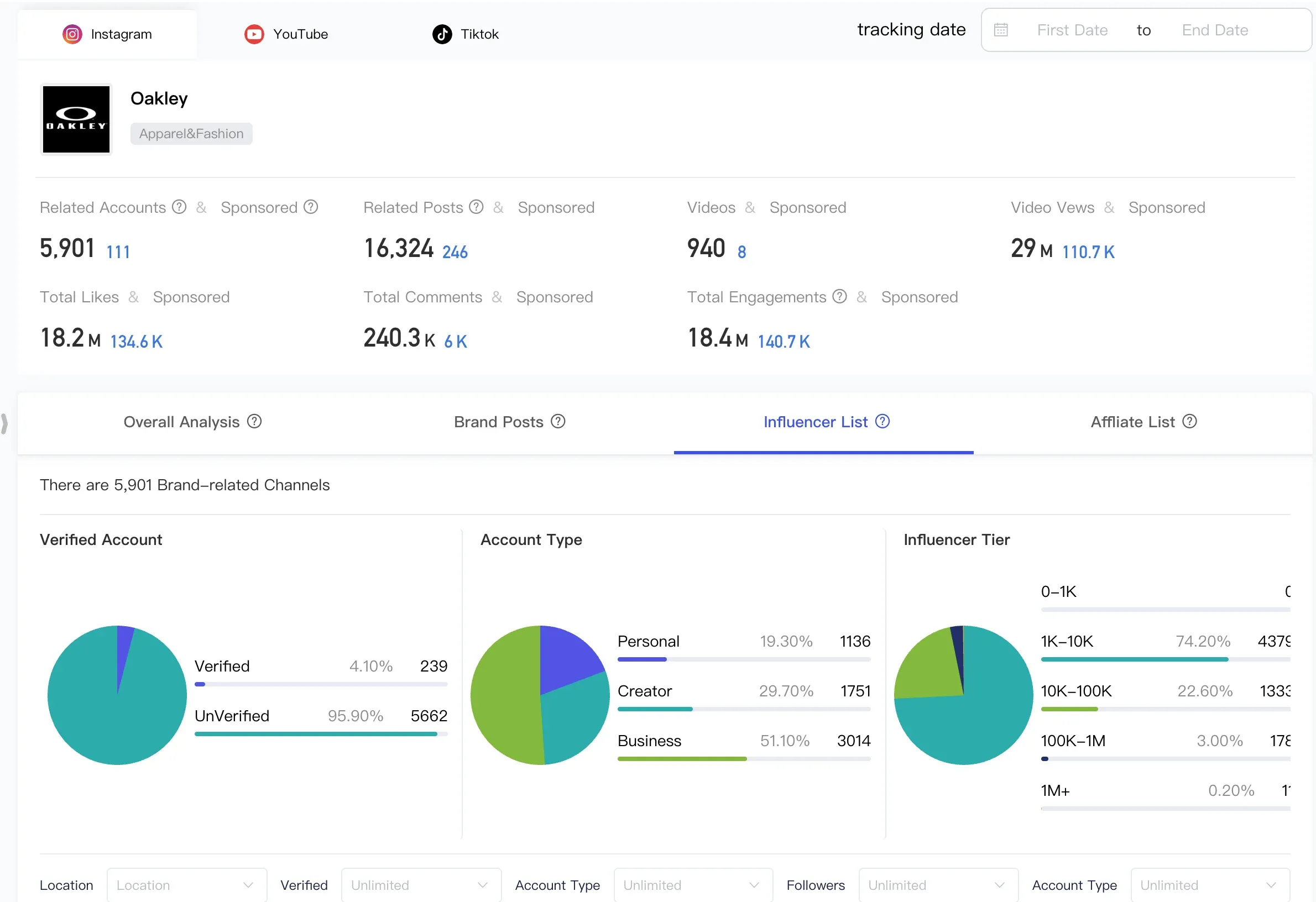The image size is (1316, 902).
Task: Click the UnVerified progress bar
Action: coord(321,734)
